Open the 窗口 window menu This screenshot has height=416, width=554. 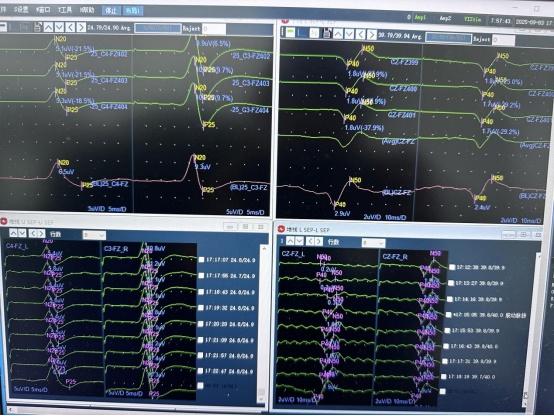43,10
